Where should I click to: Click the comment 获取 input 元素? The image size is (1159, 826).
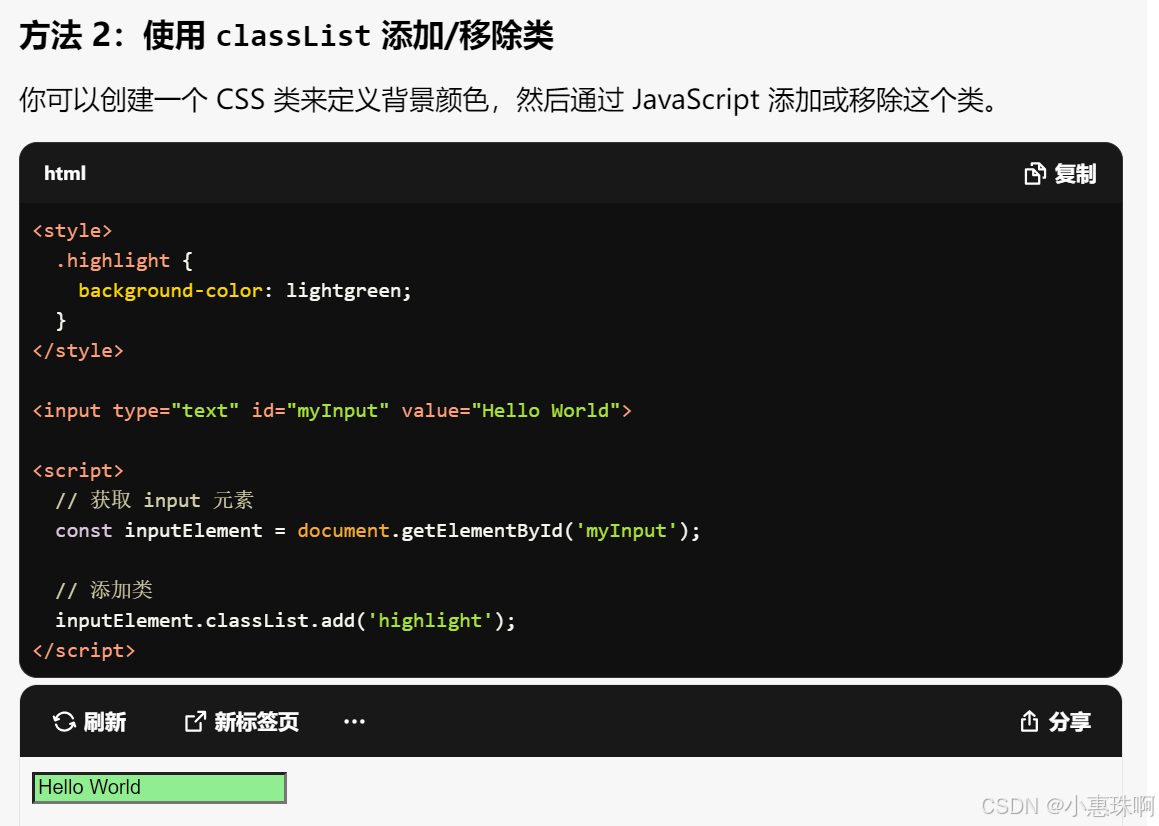tap(154, 501)
